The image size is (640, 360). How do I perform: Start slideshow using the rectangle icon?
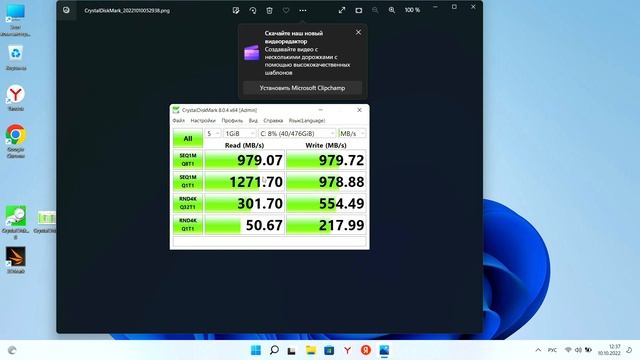click(x=358, y=10)
